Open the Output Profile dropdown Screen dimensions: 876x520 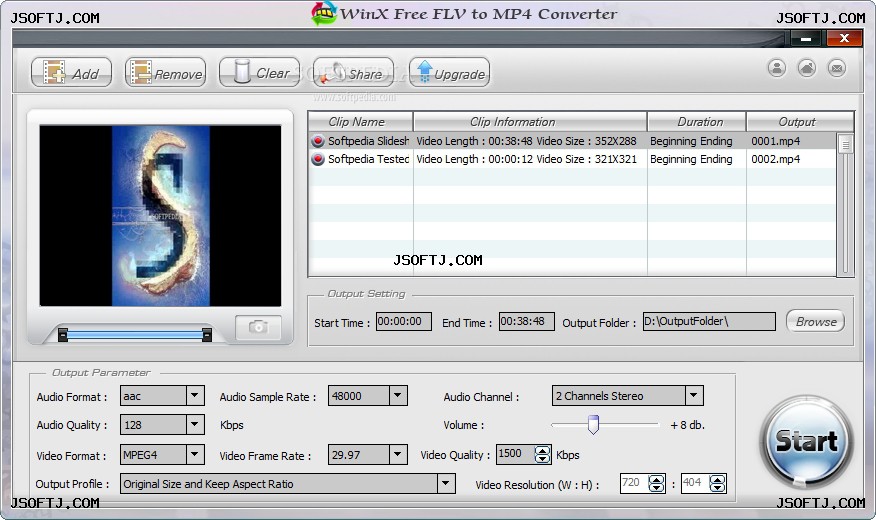tap(446, 484)
